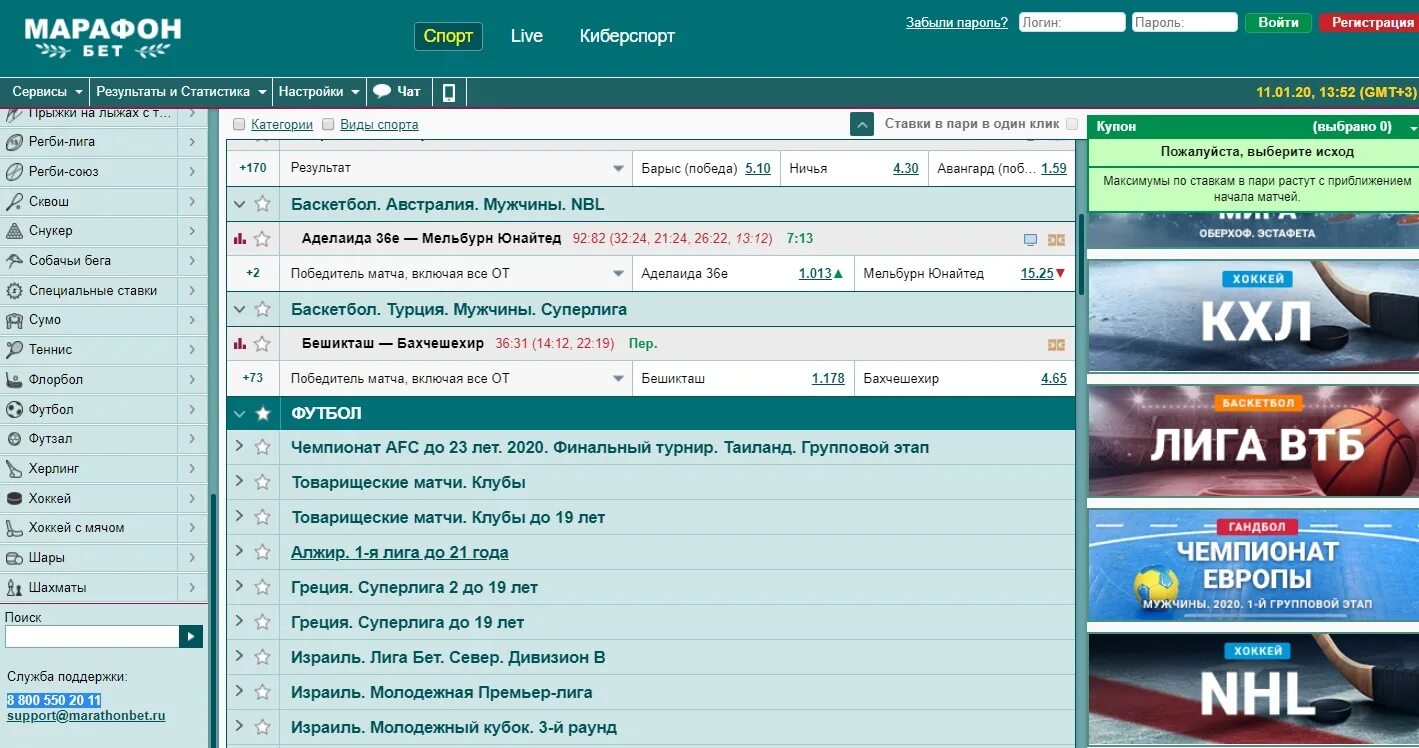Screen dimensions: 1419x748
Task: Open statistics icon for Аделаида 36е match
Action: 239,239
